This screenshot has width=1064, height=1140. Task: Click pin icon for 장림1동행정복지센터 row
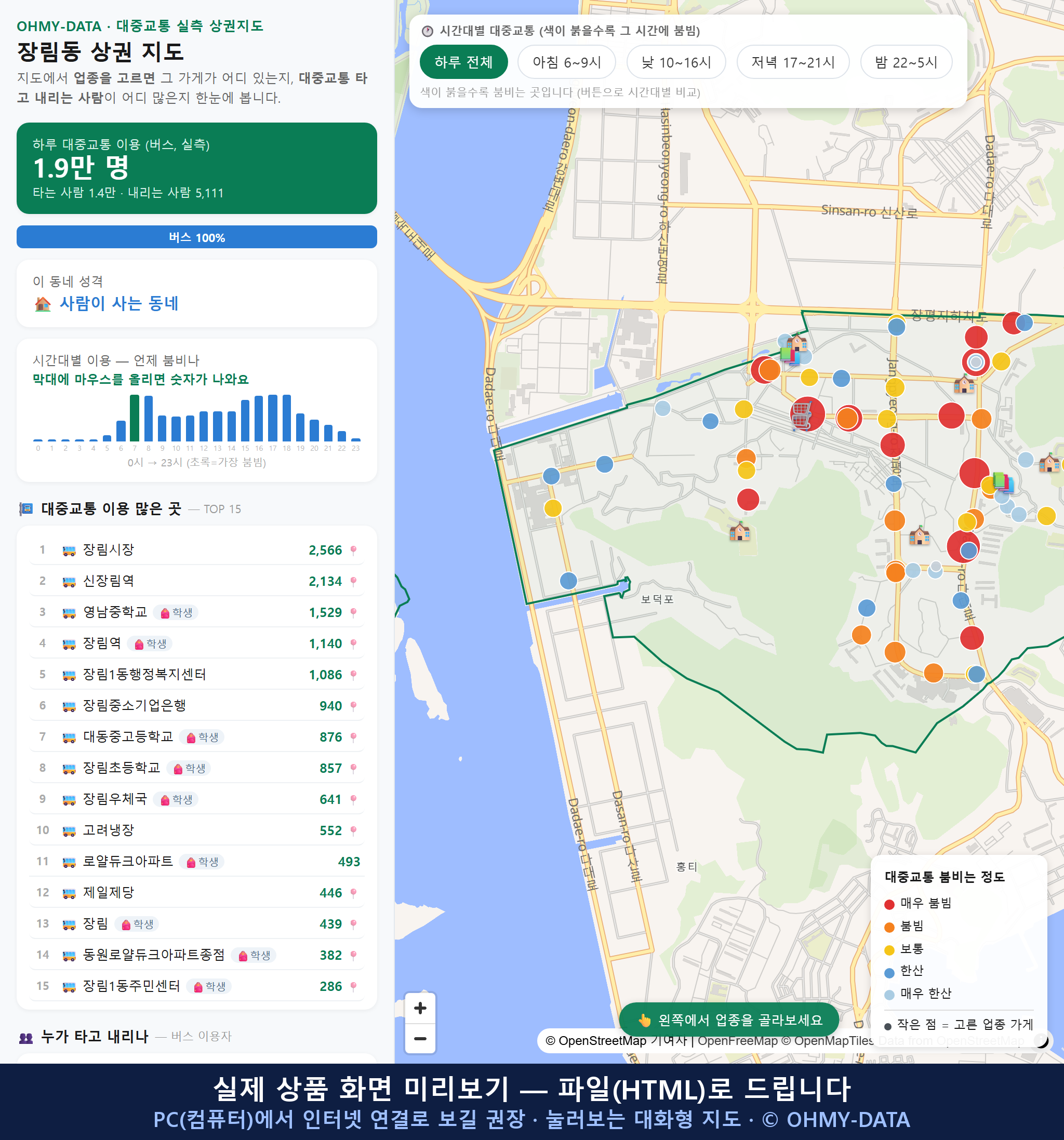[353, 675]
